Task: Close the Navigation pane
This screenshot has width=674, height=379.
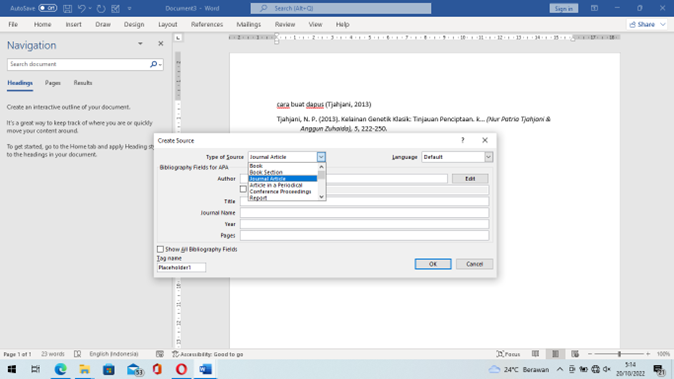Action: tap(161, 44)
